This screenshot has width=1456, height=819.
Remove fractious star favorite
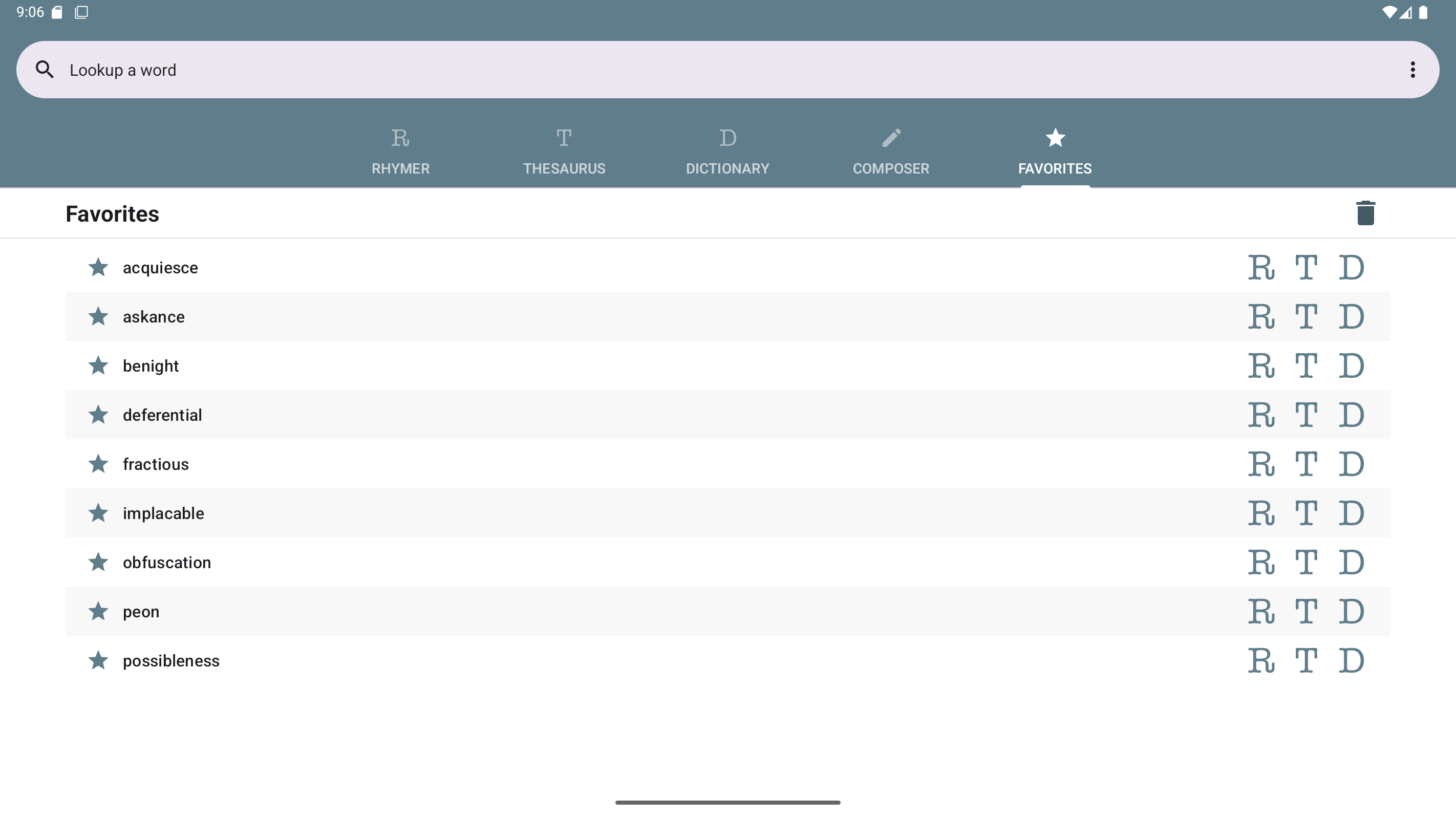[98, 463]
